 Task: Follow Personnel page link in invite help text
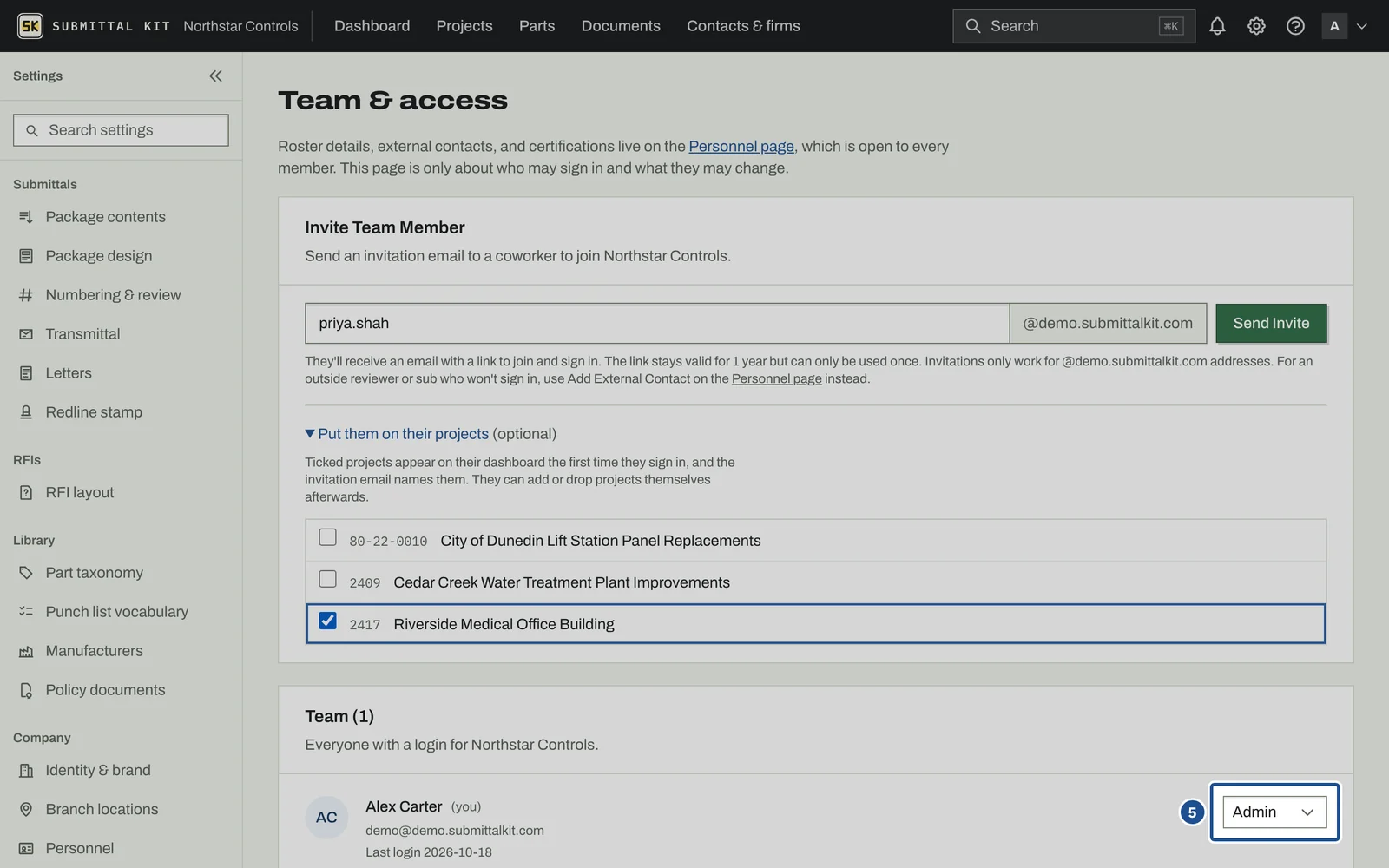777,378
